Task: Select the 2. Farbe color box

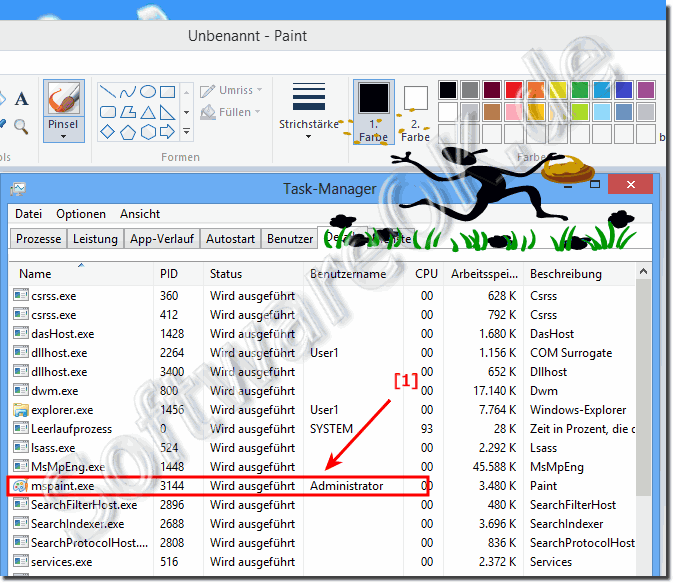Action: pos(415,112)
